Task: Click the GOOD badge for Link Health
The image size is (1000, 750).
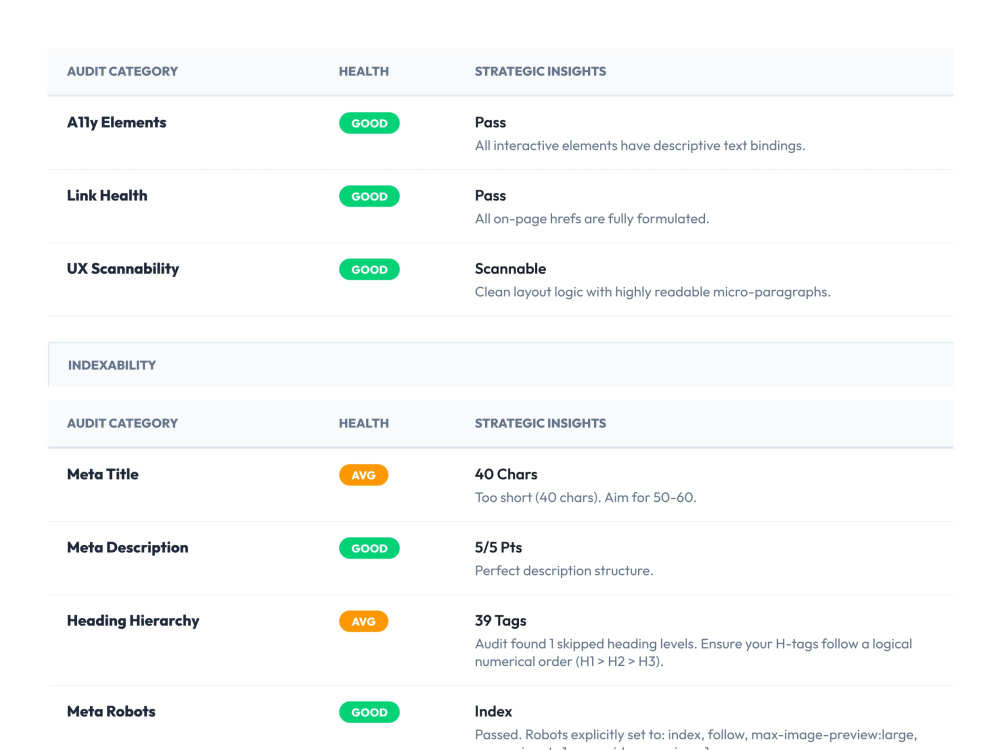Action: coord(369,196)
